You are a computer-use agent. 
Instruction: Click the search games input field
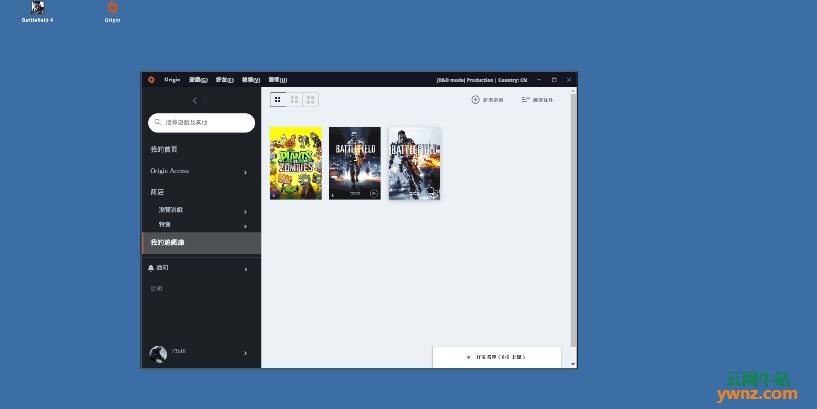(202, 122)
